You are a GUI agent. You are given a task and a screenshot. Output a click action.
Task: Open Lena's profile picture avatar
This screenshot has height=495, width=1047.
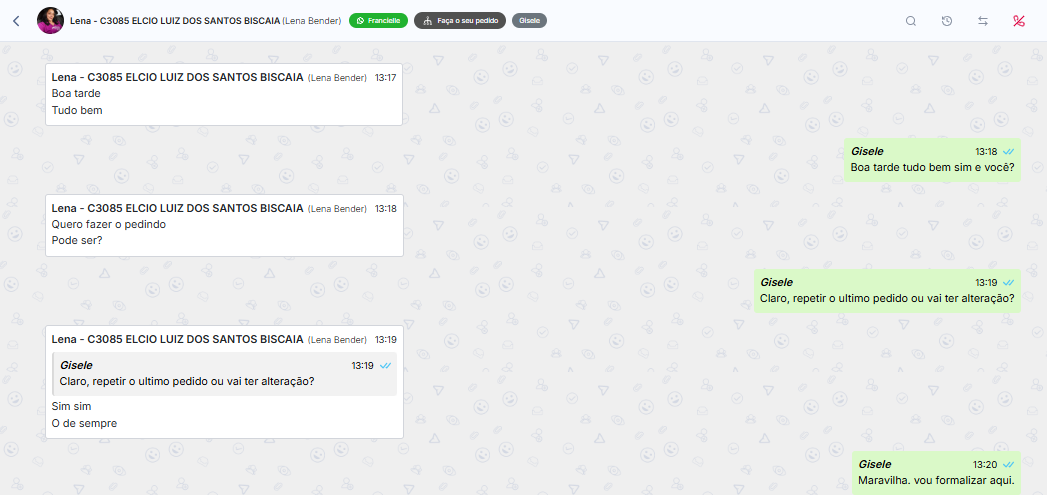[50, 21]
